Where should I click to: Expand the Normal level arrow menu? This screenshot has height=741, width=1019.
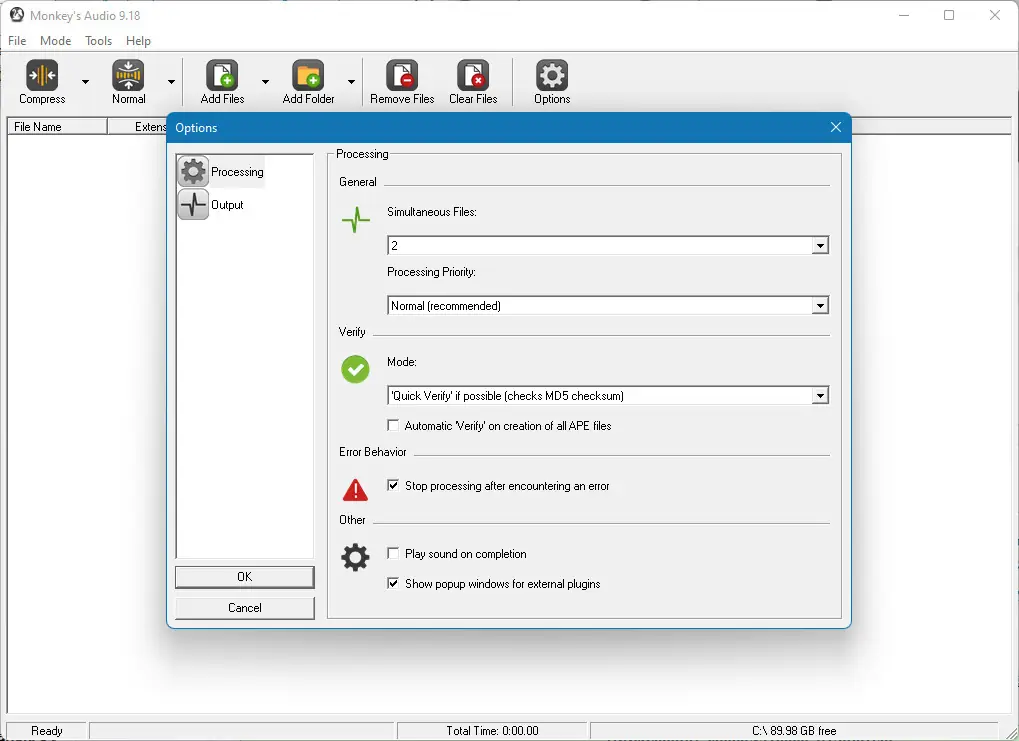click(171, 82)
